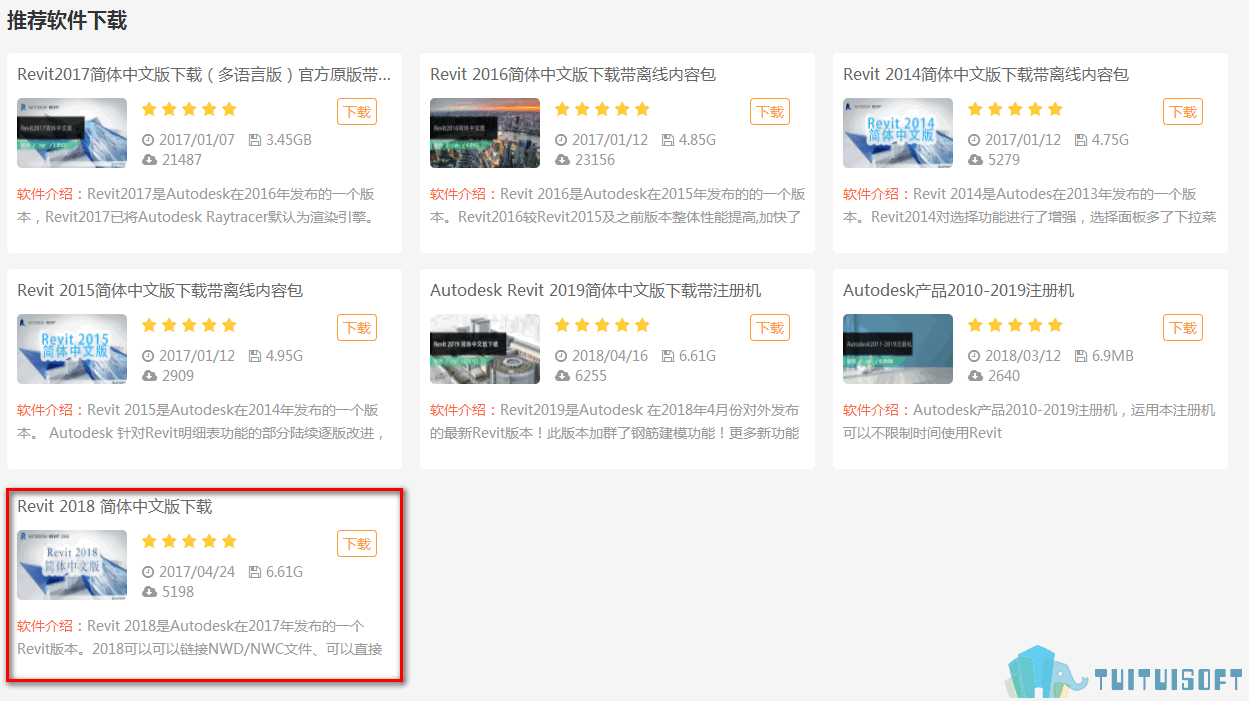Select the Autodesk注册机 thumbnail image

click(x=898, y=349)
